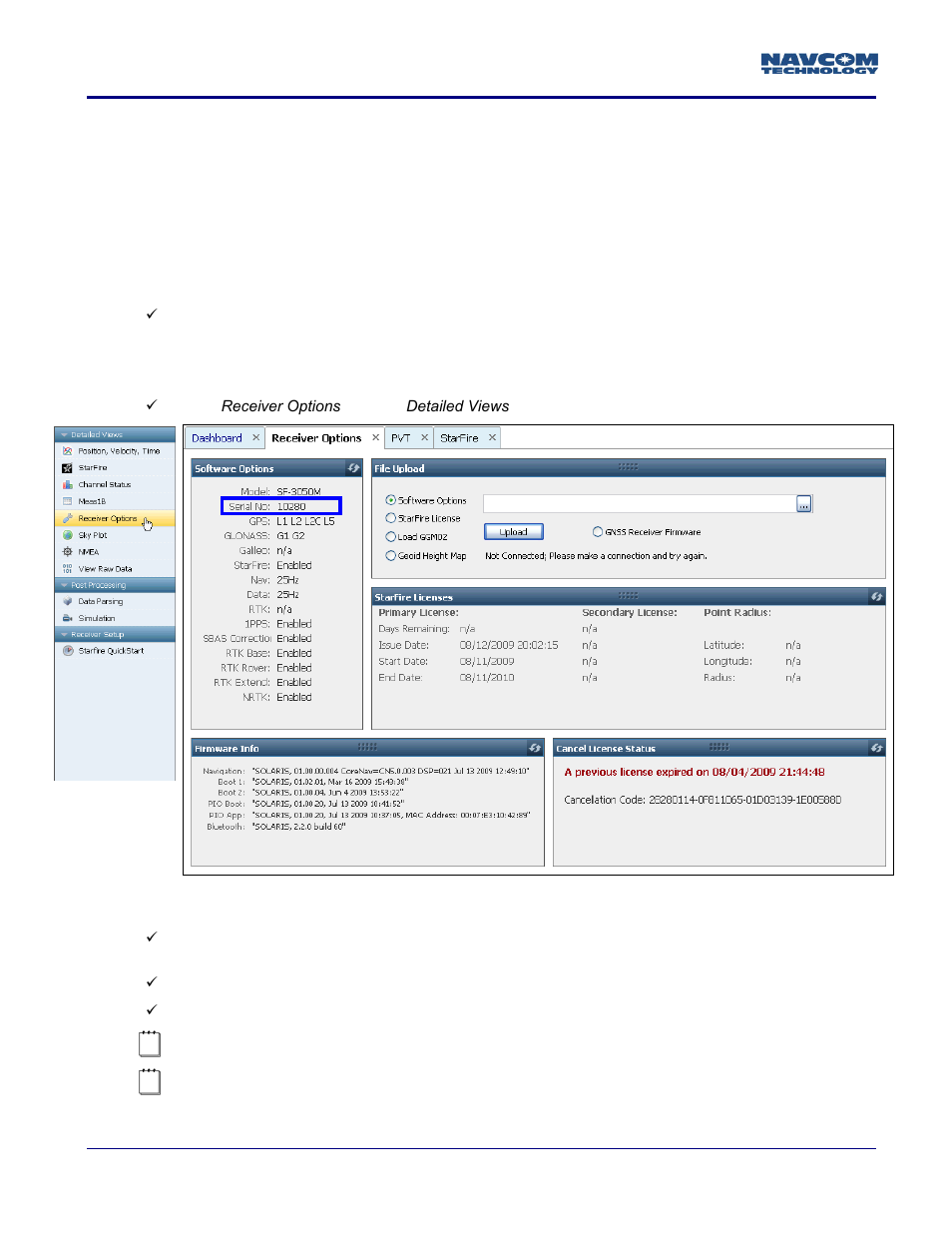Open Sky Plot sidebar label

(x=93, y=536)
